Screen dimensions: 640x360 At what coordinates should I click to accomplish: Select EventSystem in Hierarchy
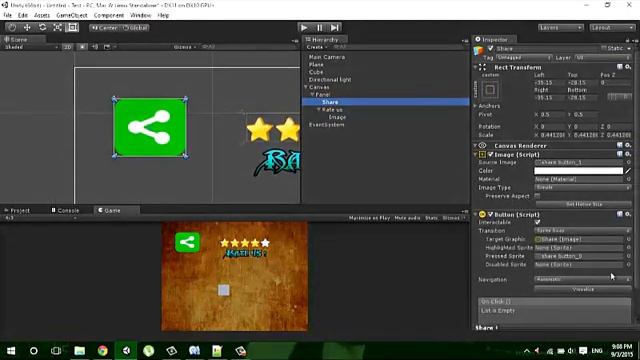(x=327, y=124)
